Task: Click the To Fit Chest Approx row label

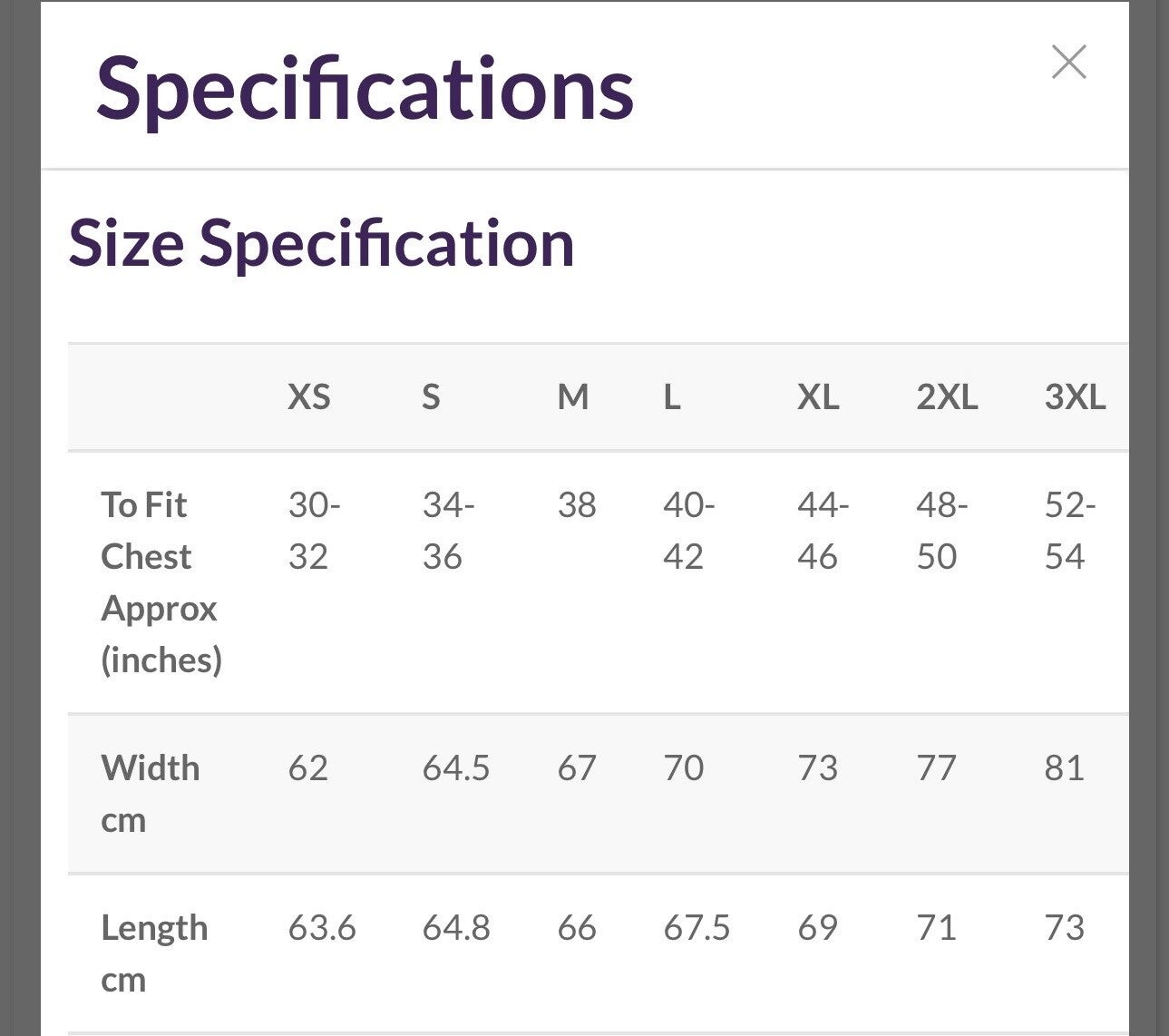Action: [x=161, y=582]
